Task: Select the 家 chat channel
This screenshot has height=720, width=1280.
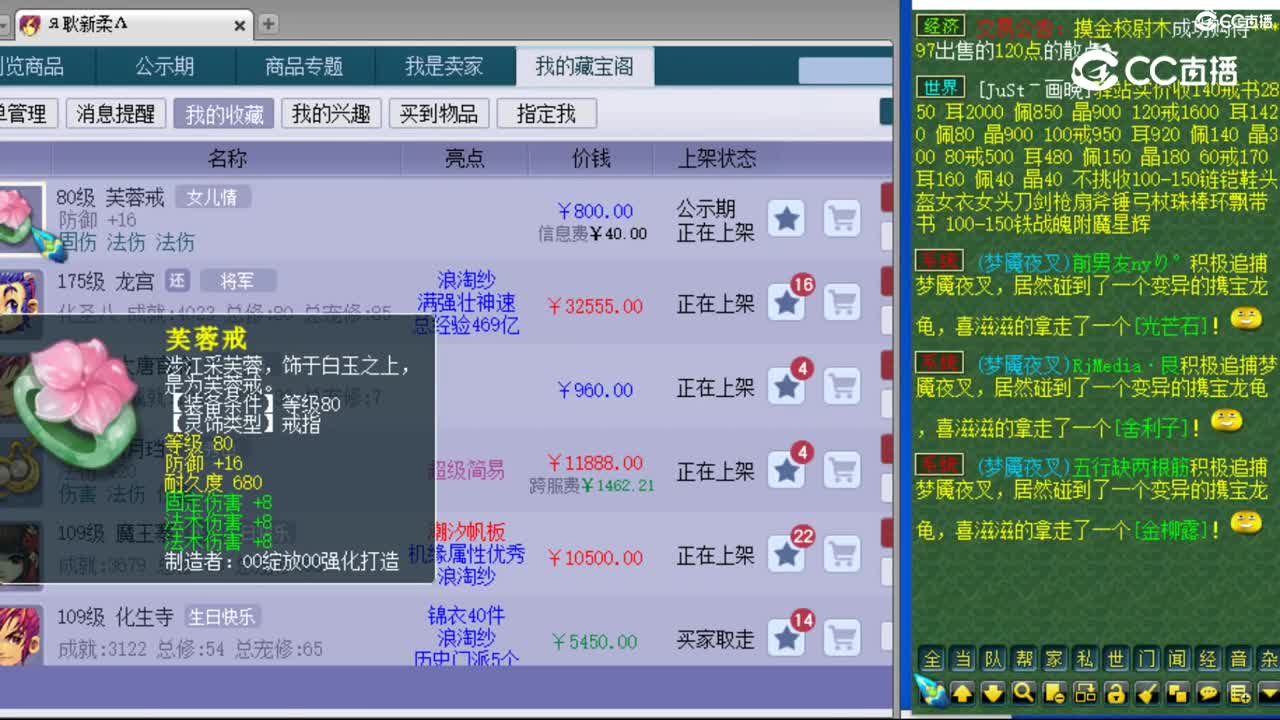Action: point(1054,659)
